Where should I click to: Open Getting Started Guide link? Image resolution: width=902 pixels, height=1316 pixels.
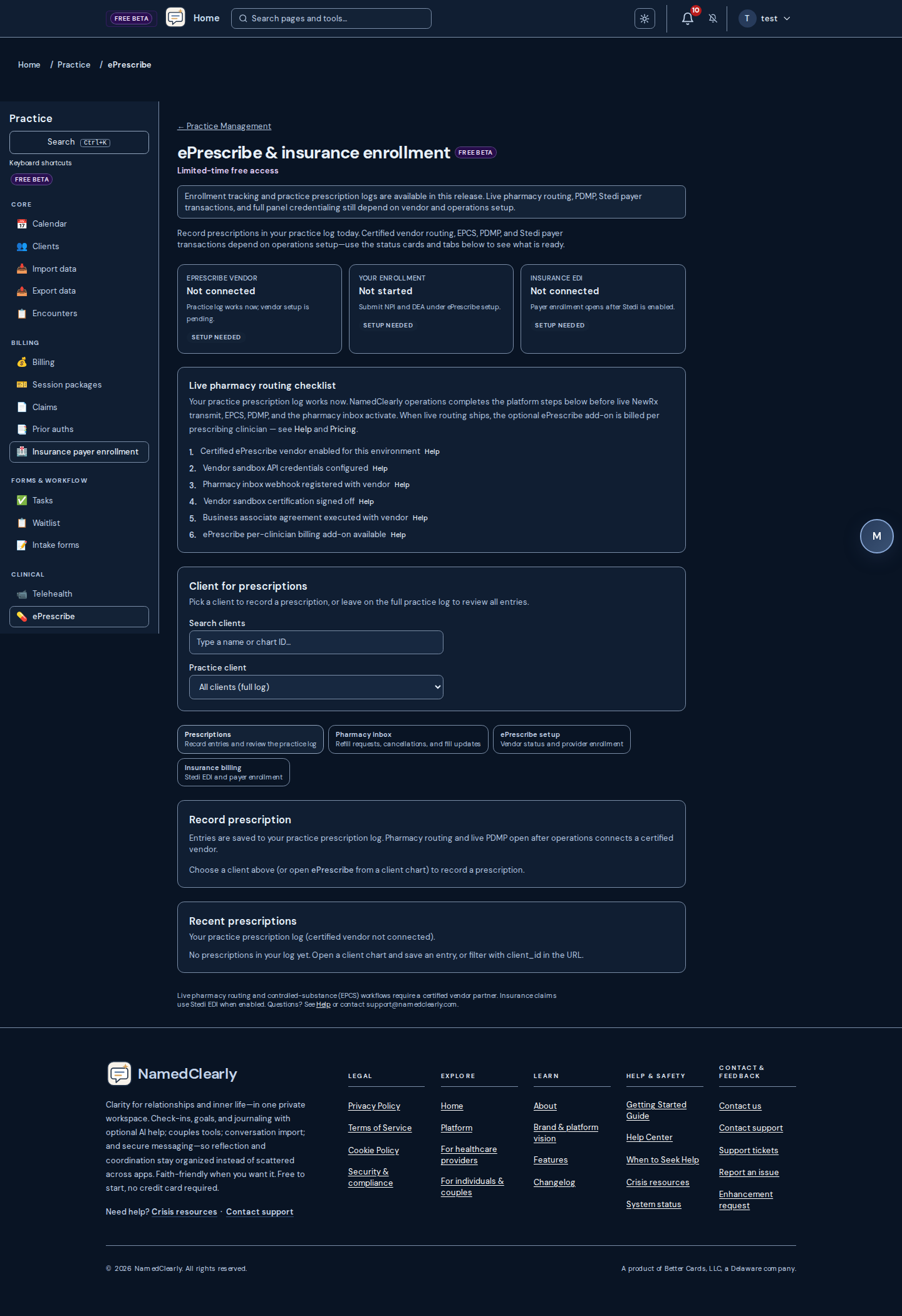[x=656, y=1111]
